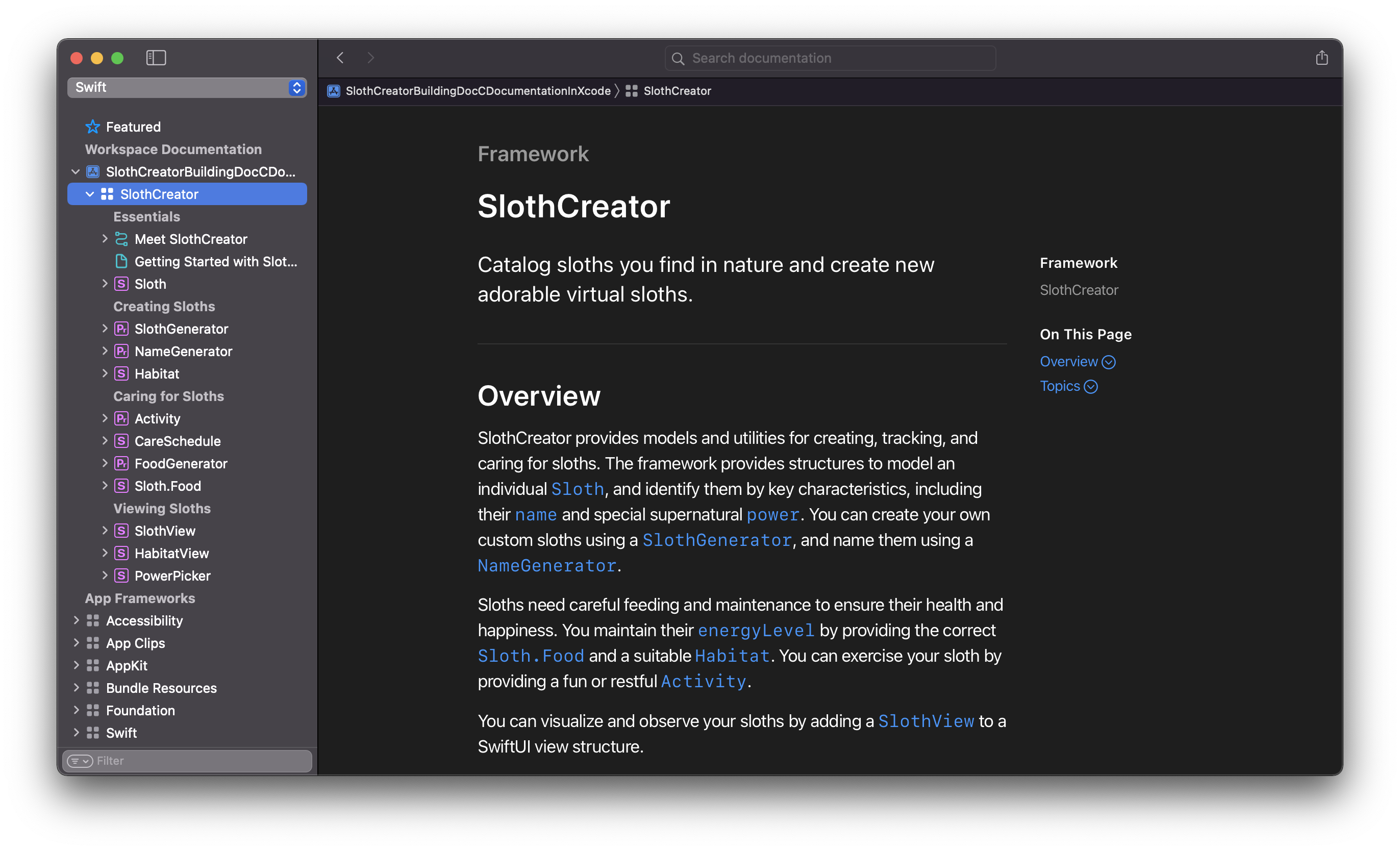1400x851 pixels.
Task: Expand Bundle Resources framework
Action: [x=76, y=688]
